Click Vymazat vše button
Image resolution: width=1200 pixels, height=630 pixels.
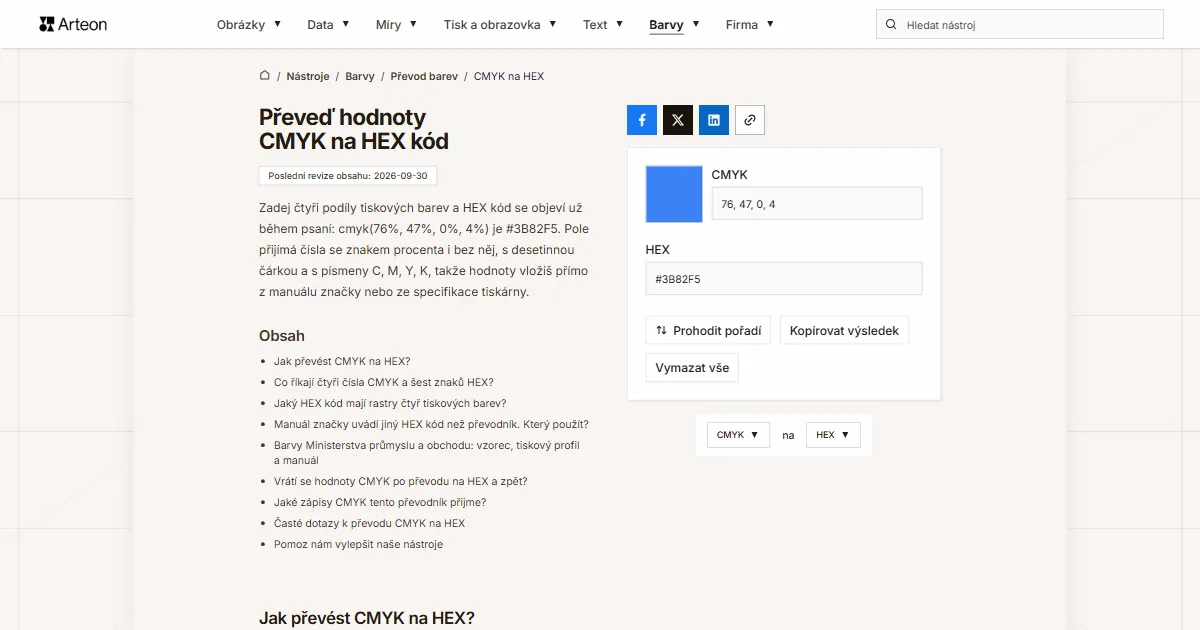coord(692,367)
